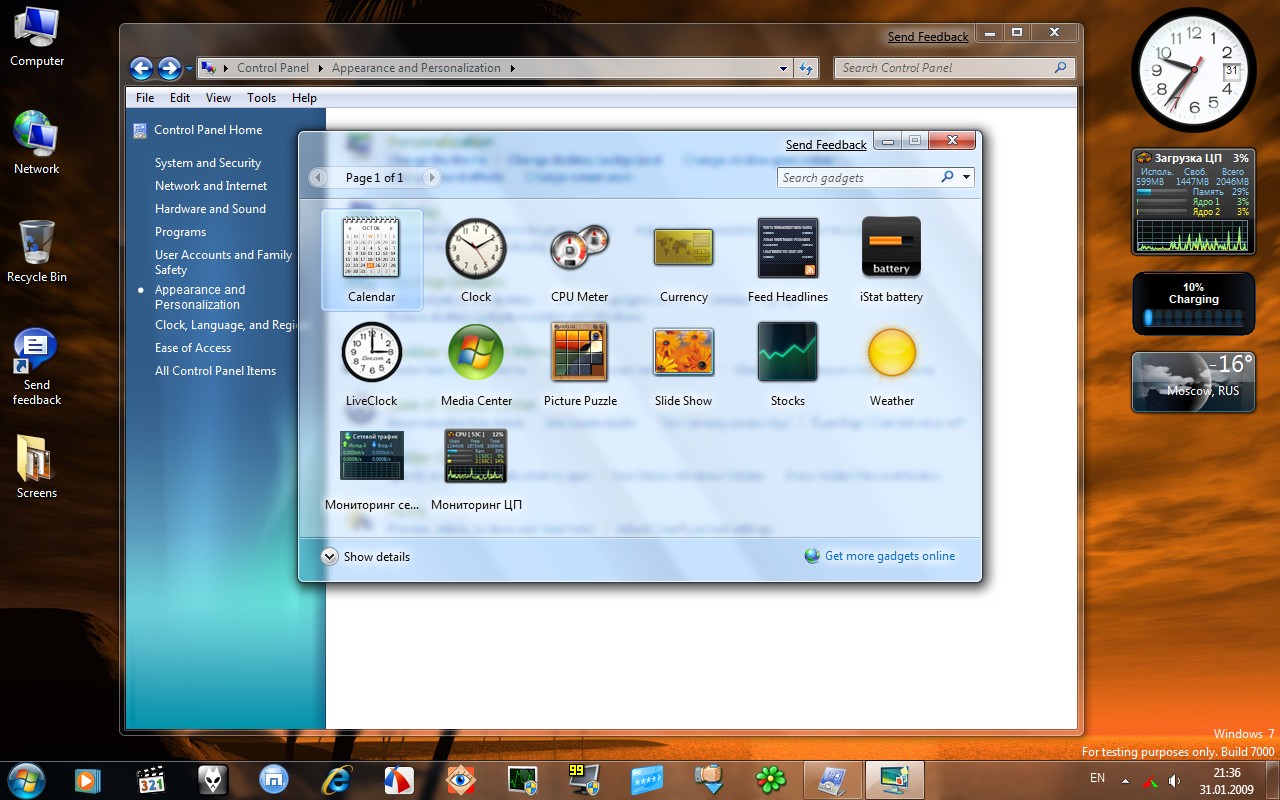Open the address bar history dropdown

click(x=783, y=68)
